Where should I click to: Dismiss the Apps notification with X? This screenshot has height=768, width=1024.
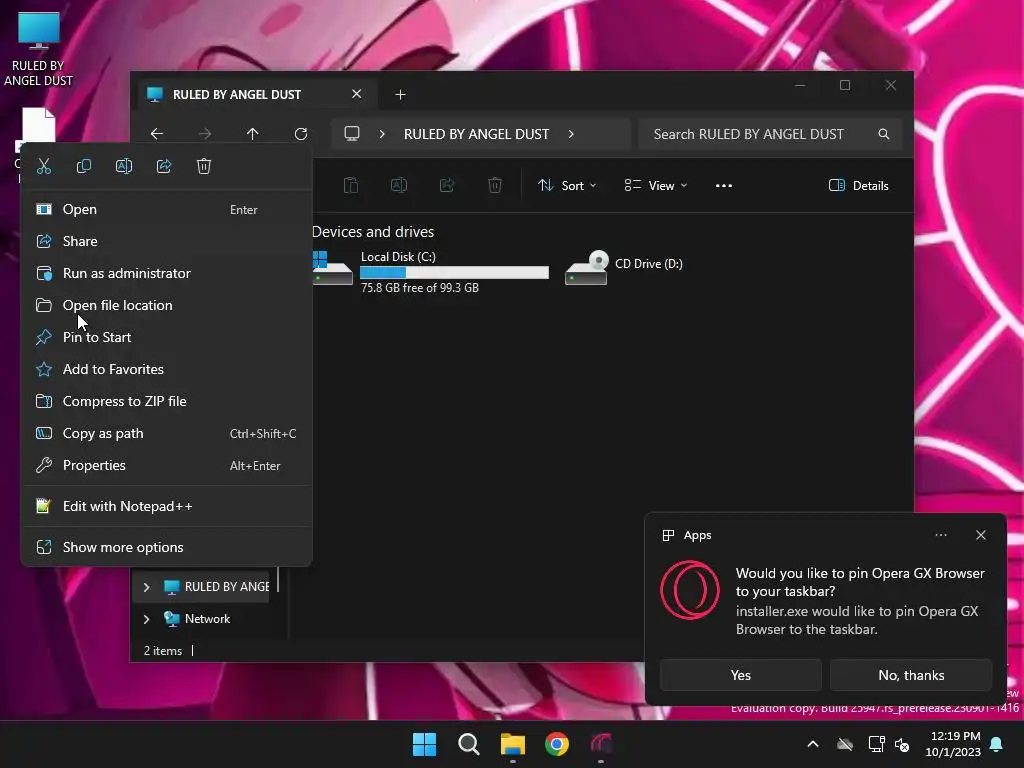(981, 535)
